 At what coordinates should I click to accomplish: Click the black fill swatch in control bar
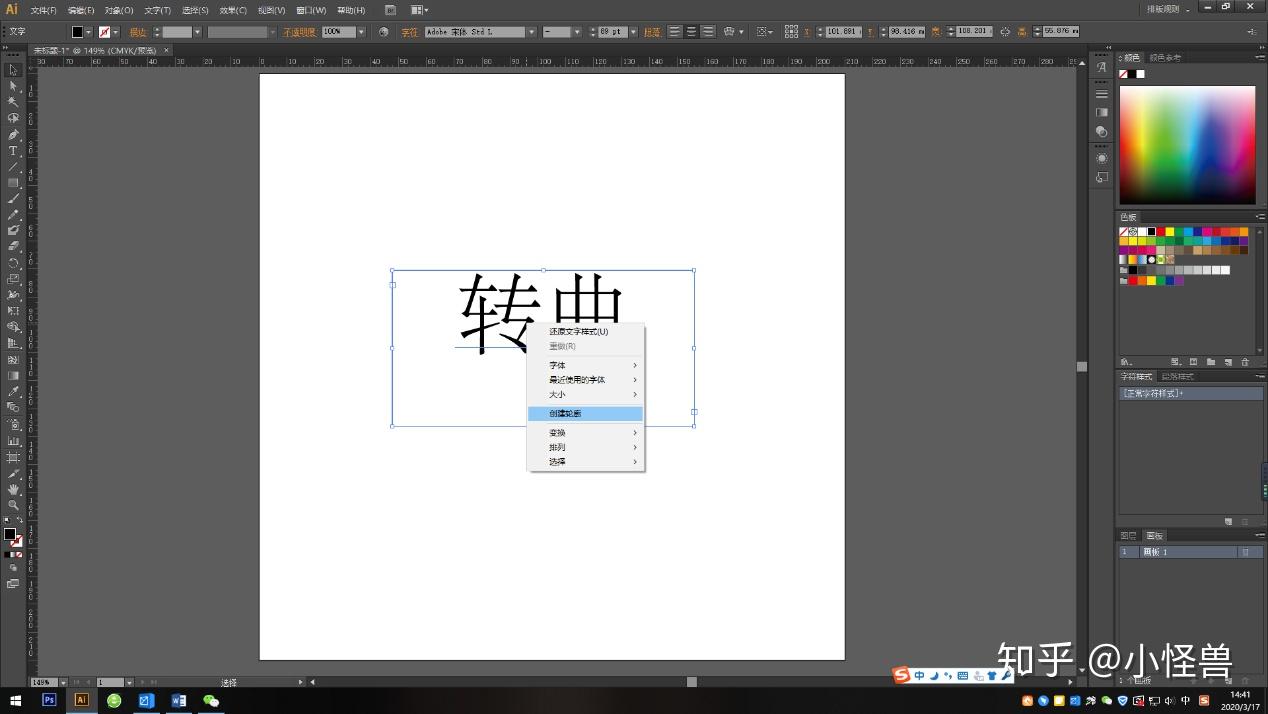coord(77,32)
